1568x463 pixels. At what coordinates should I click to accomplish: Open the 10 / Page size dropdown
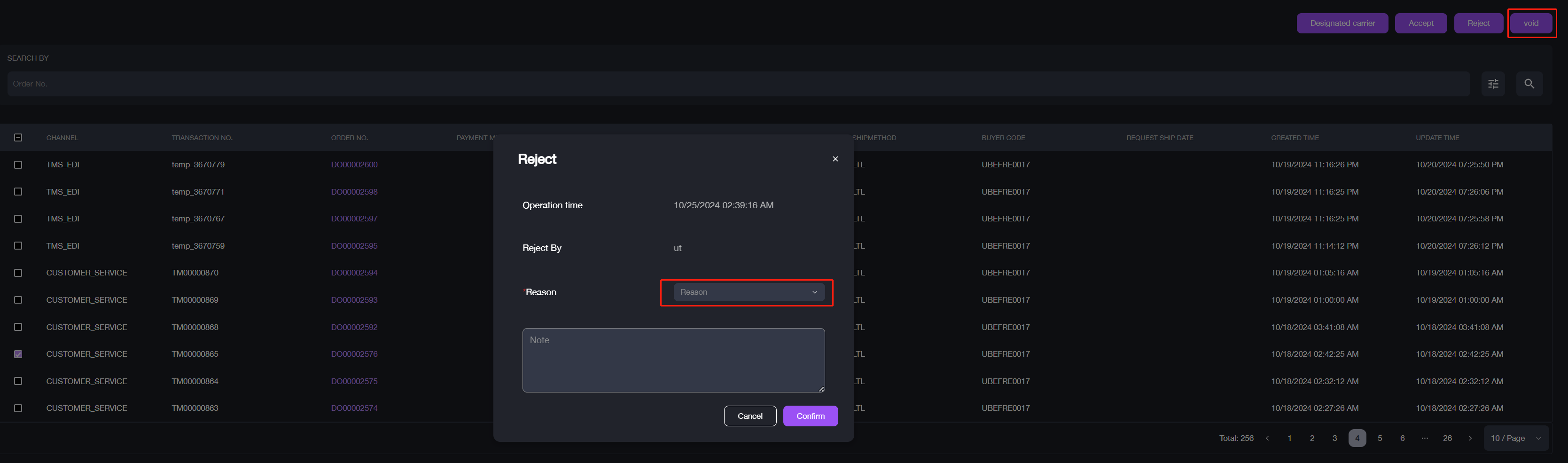coord(1515,438)
